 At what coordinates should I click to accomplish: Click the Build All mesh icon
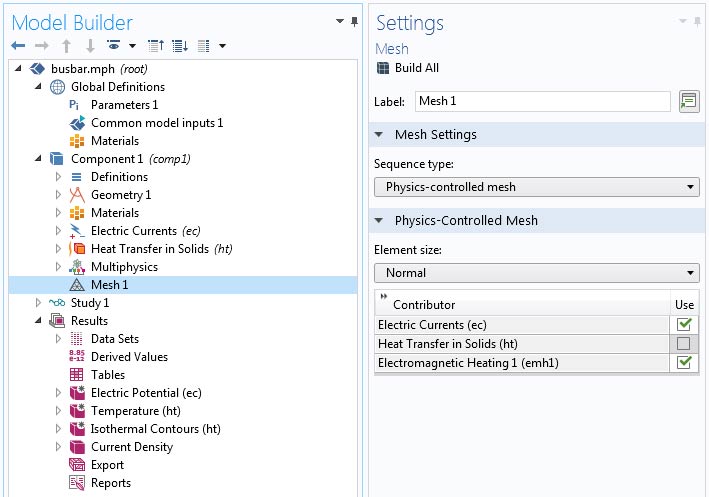pyautogui.click(x=382, y=68)
